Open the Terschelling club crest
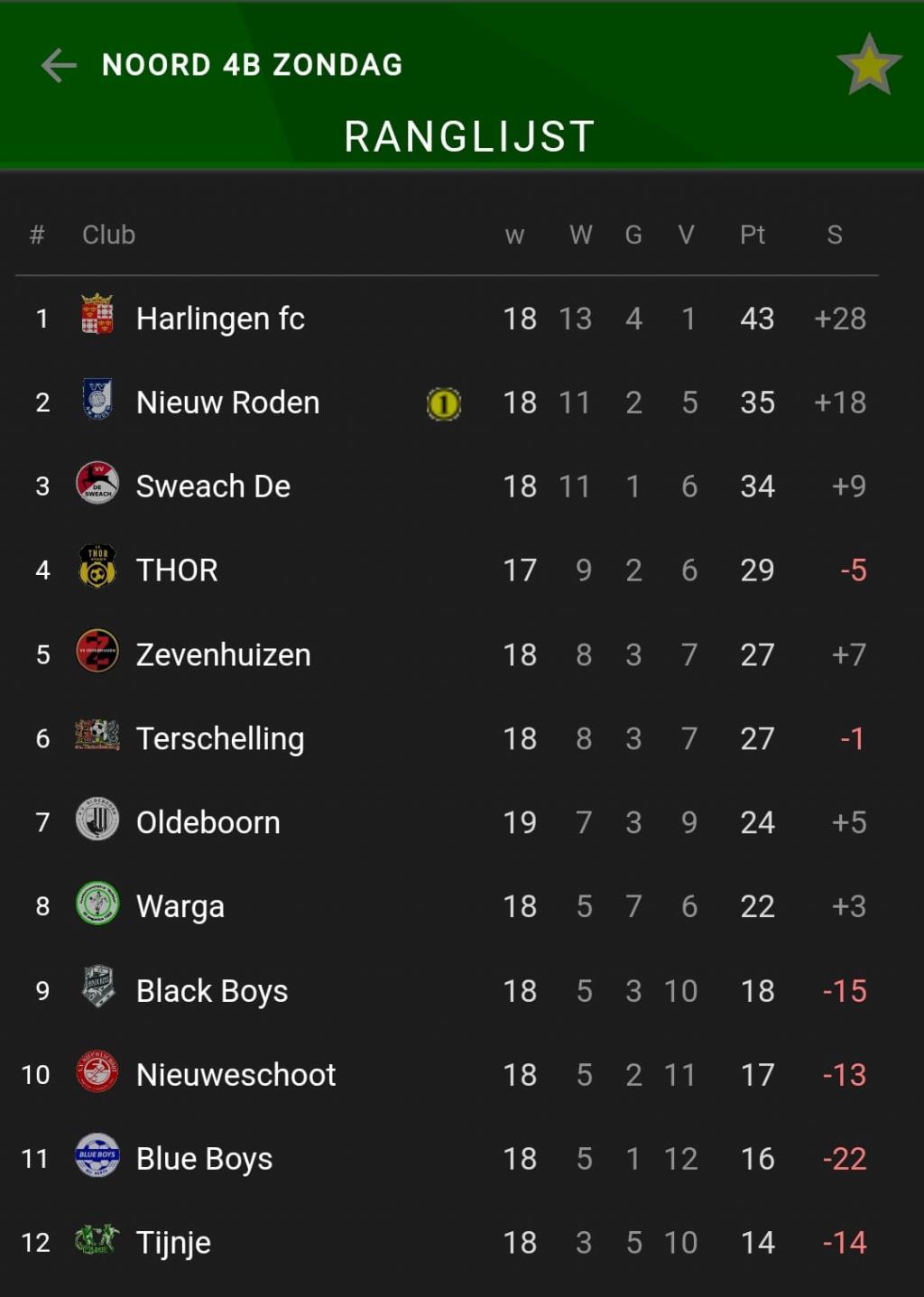This screenshot has width=924, height=1297. tap(97, 735)
